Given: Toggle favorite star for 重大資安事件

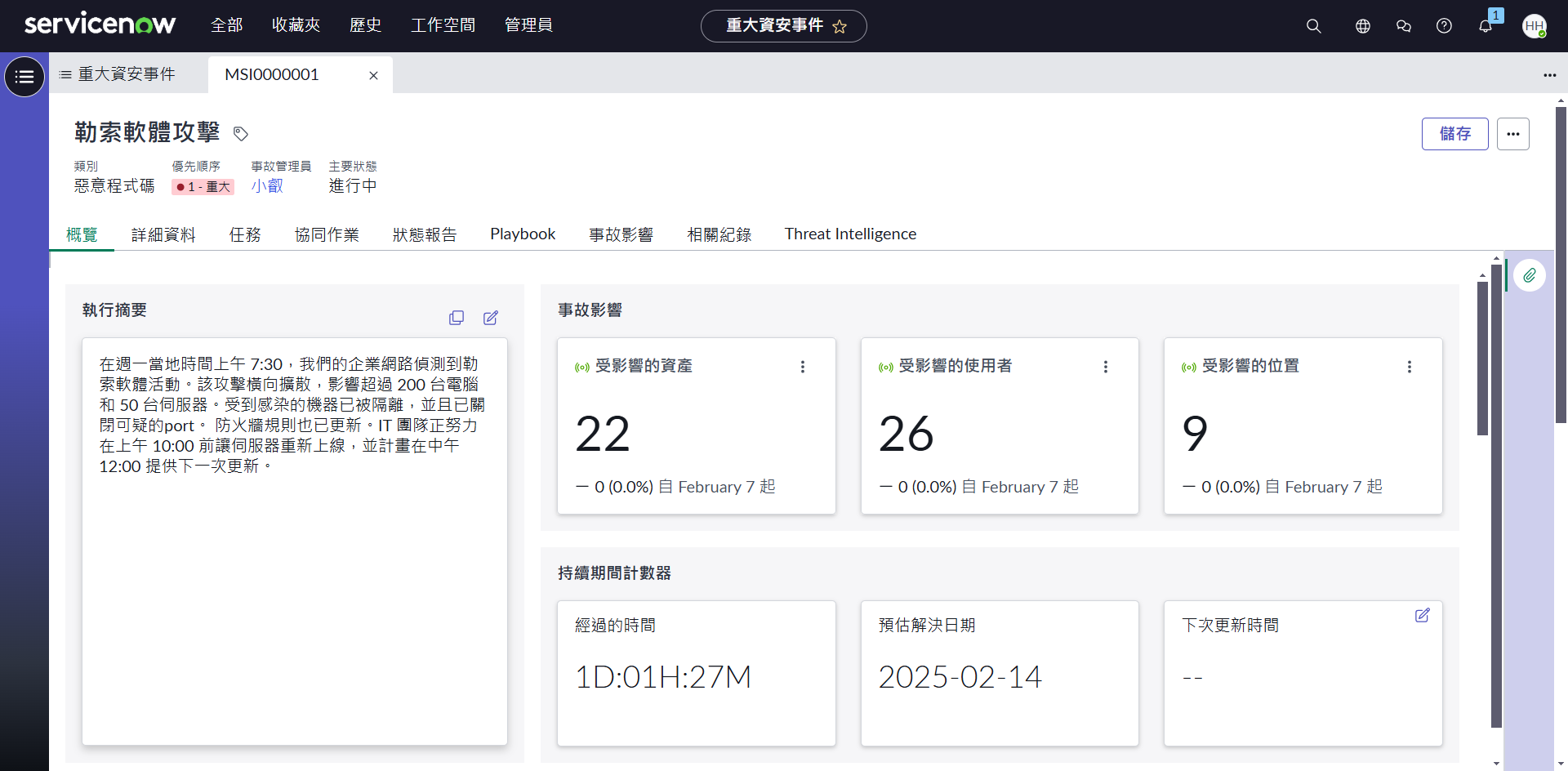Looking at the screenshot, I should 840,27.
